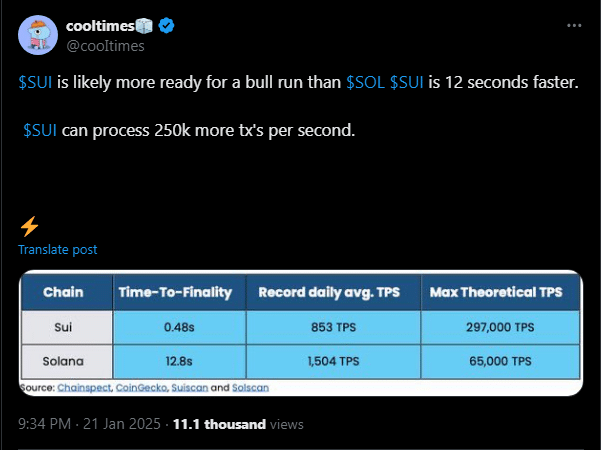
Task: Click the Solana row label in the table
Action: tap(63, 361)
